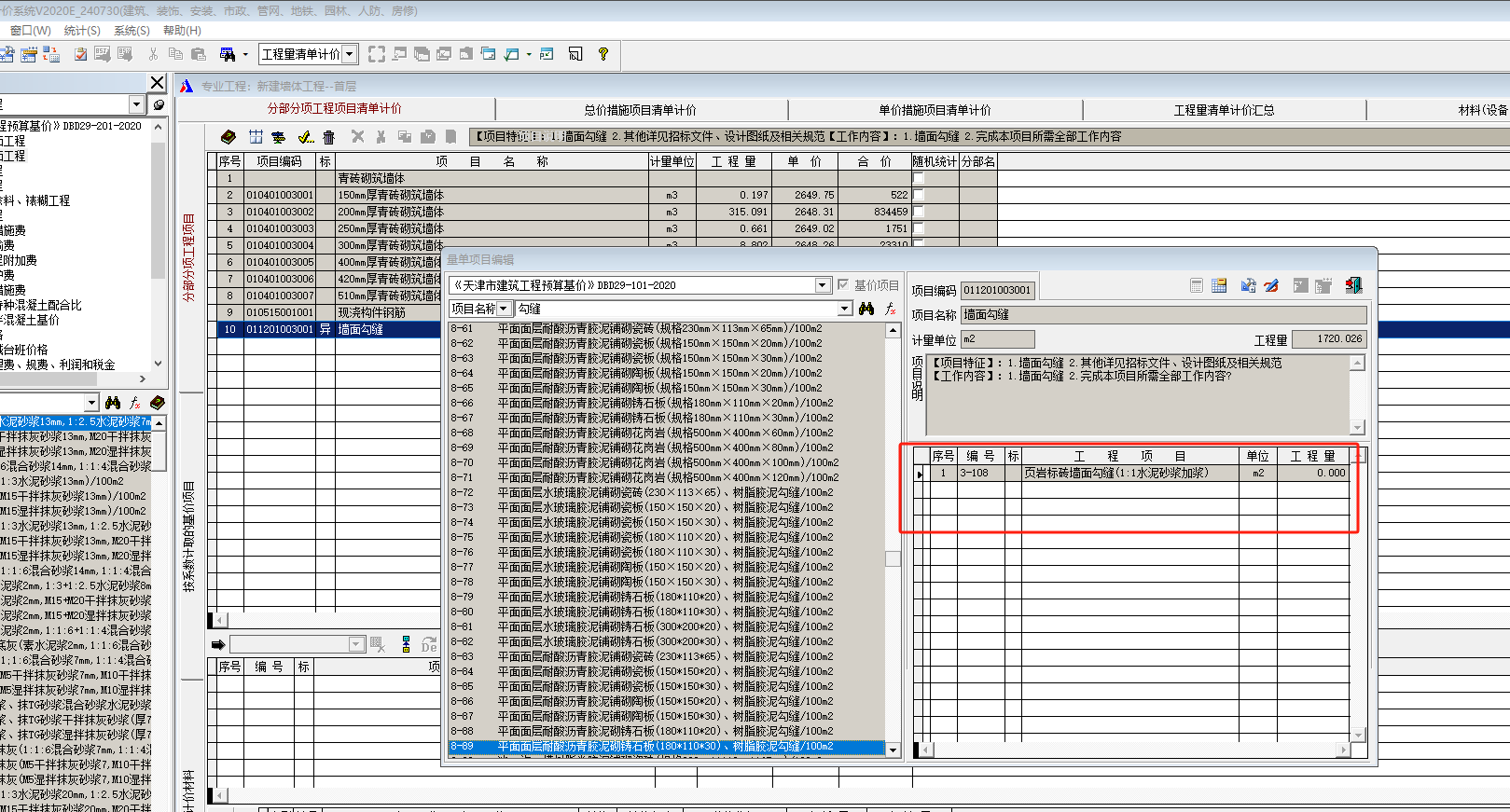
Task: Close the left panel with X button
Action: (x=158, y=83)
